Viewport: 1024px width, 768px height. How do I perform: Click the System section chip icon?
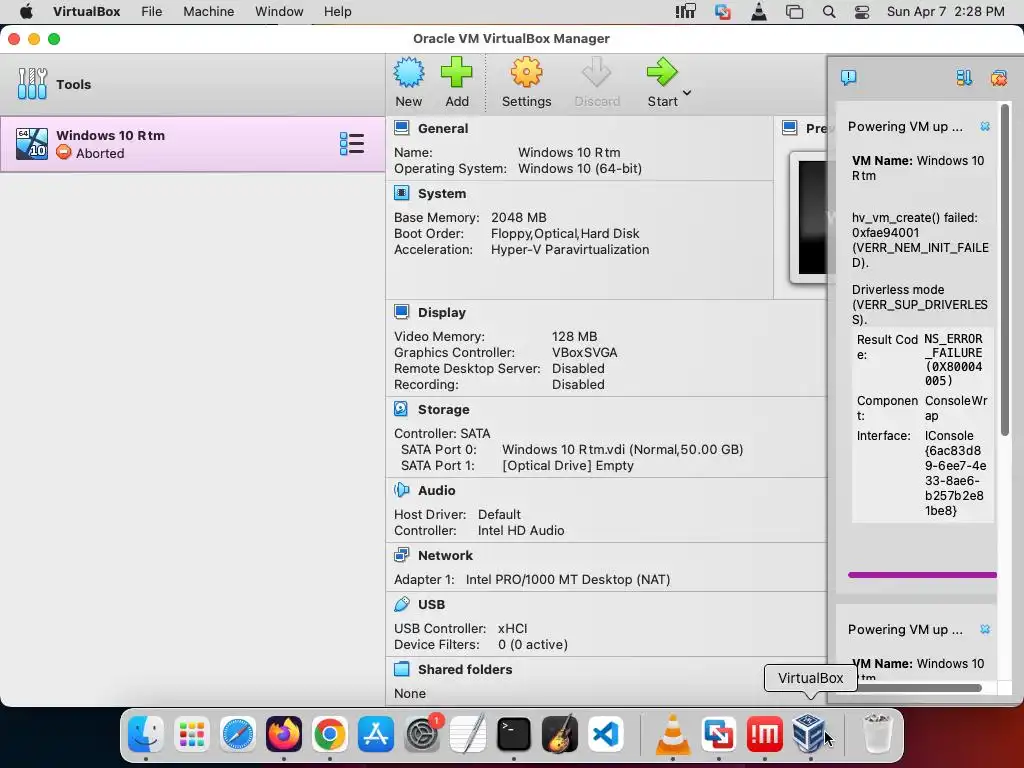tap(402, 193)
